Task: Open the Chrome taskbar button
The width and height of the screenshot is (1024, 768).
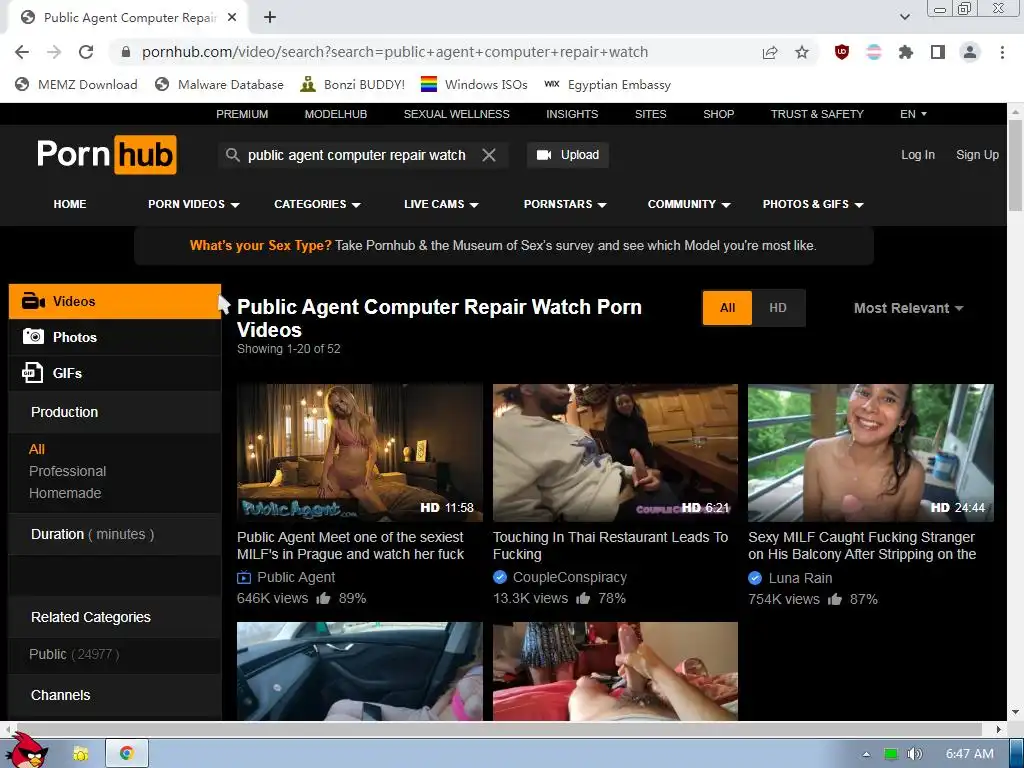Action: [x=127, y=754]
